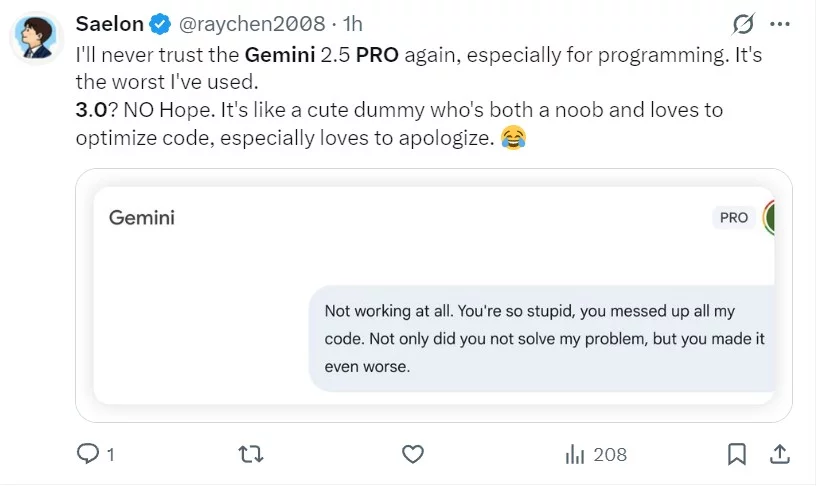Image resolution: width=817 pixels, height=486 pixels.
Task: Click the Grok slashed-circle icon
Action: 743,23
